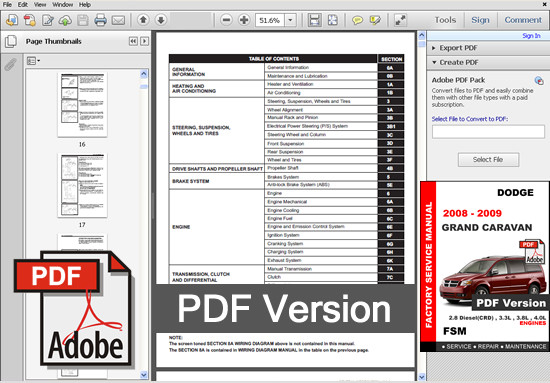Go to next page with down arrow

click(161, 20)
